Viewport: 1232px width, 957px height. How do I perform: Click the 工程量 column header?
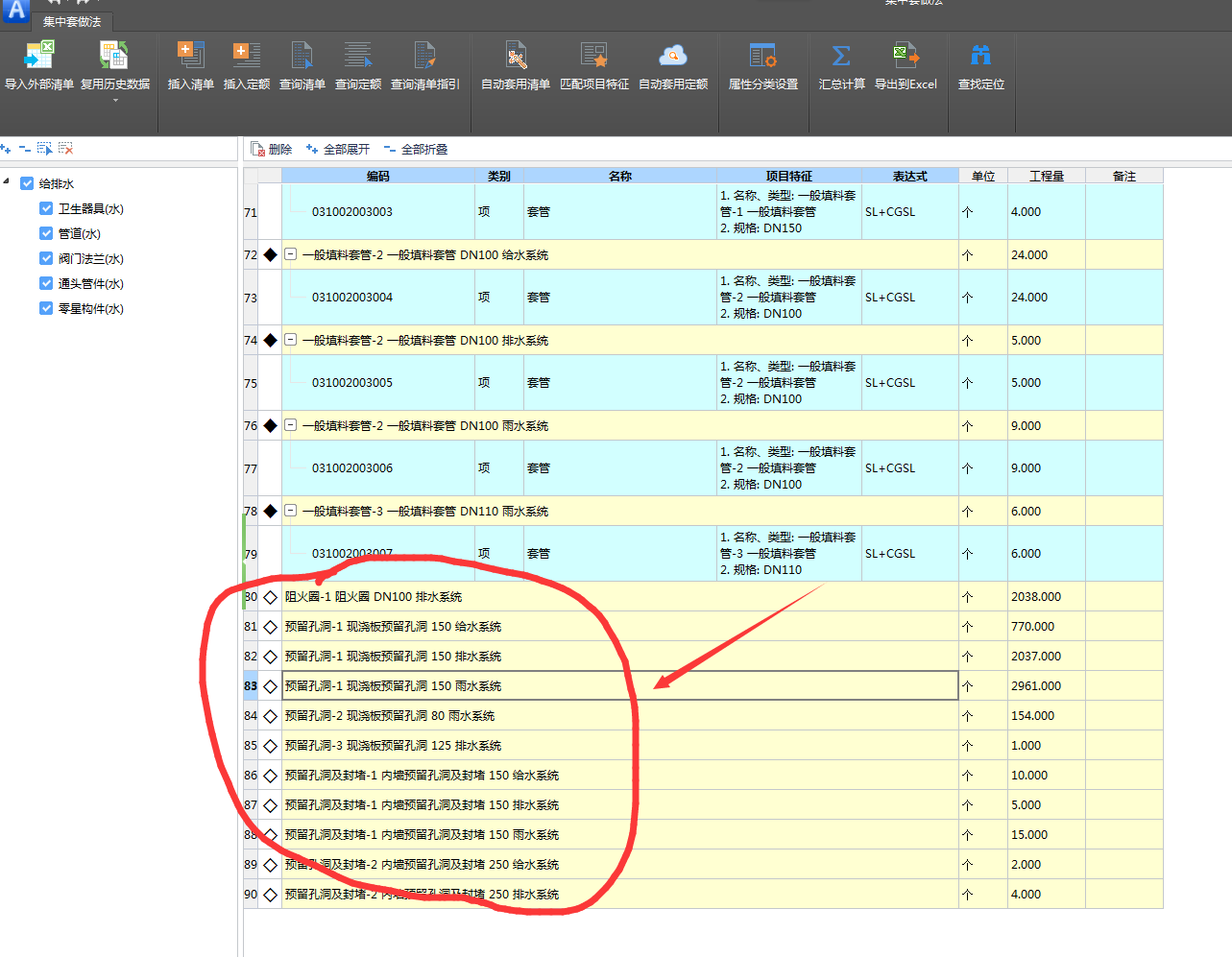1047,176
